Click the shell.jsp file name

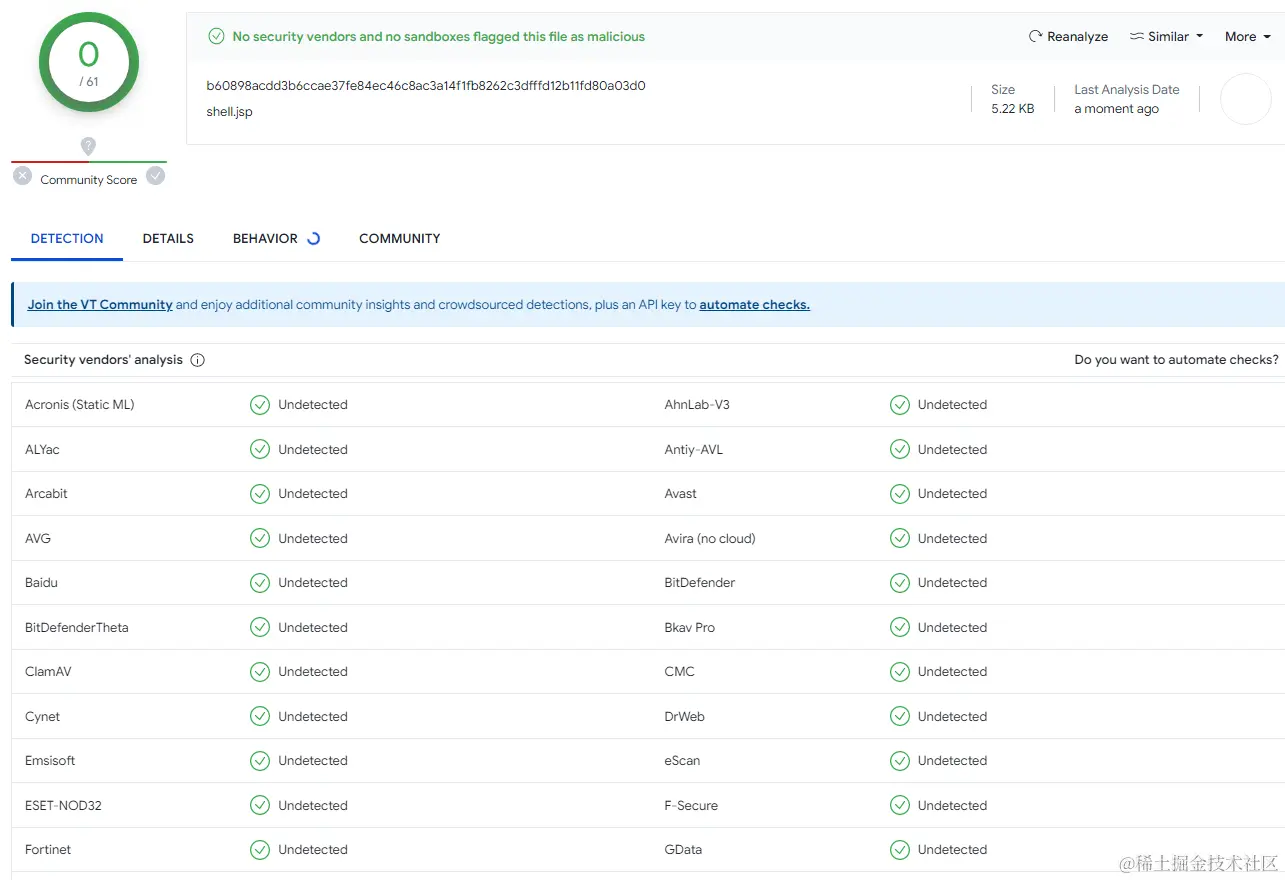tap(230, 112)
